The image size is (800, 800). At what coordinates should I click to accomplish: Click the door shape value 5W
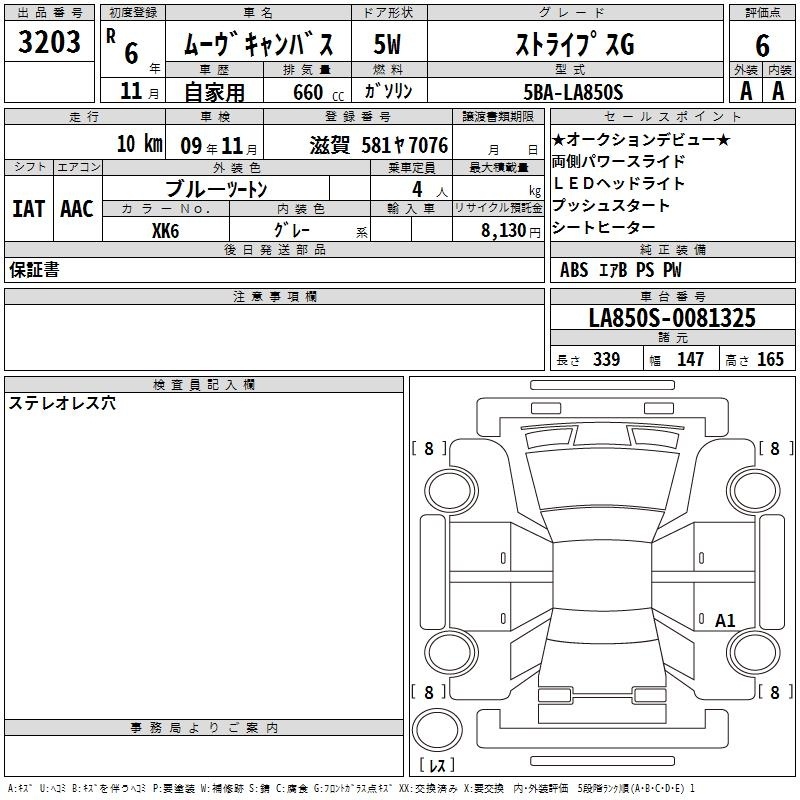tap(388, 45)
